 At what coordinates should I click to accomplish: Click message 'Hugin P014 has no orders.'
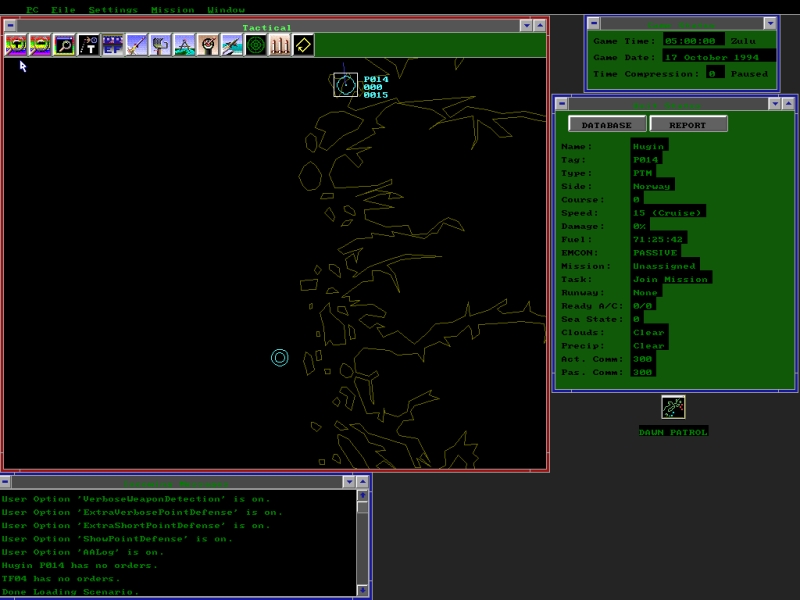pyautogui.click(x=79, y=565)
